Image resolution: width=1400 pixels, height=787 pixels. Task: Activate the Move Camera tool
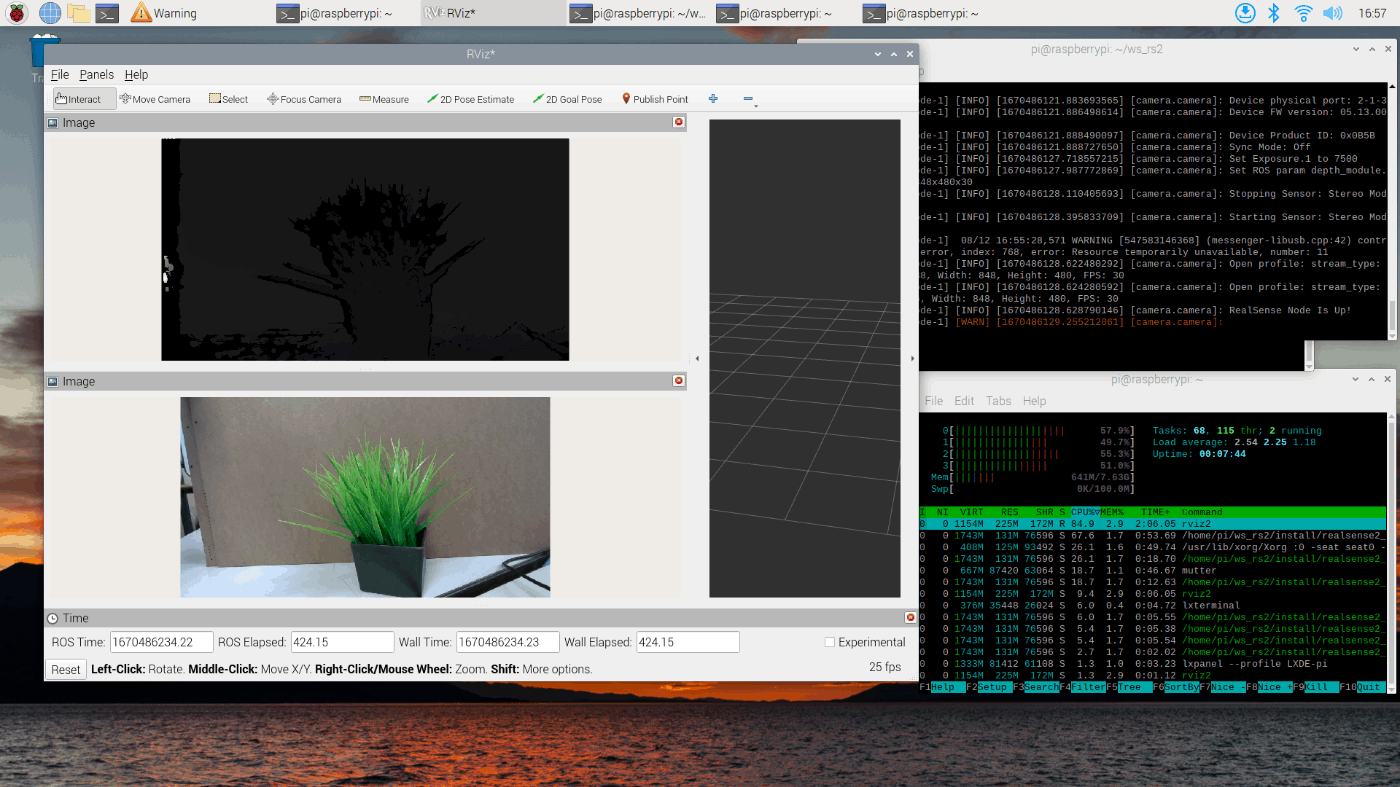[155, 99]
